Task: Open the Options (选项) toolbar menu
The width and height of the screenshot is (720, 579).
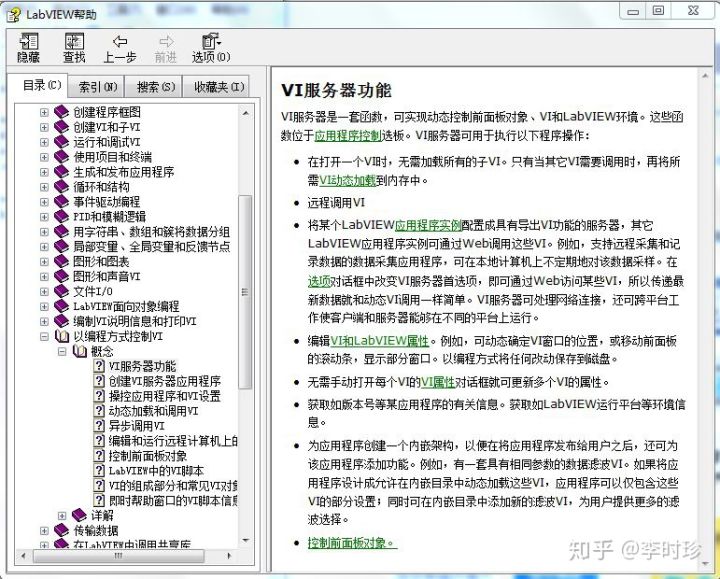Action: [211, 48]
